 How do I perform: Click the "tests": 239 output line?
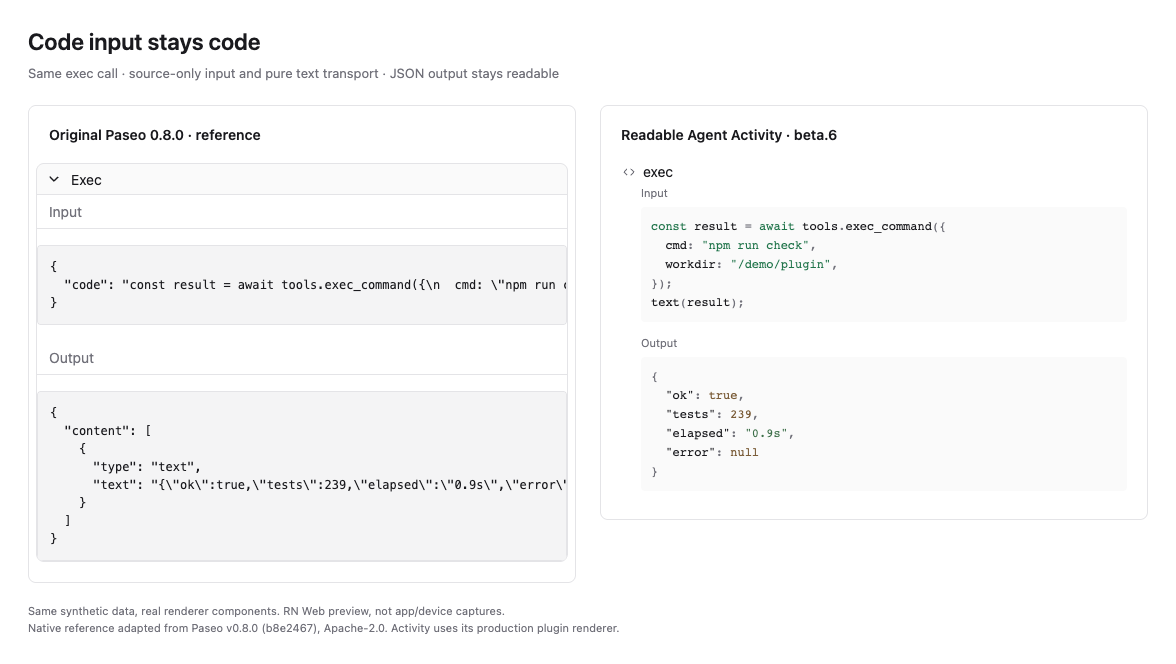(712, 414)
